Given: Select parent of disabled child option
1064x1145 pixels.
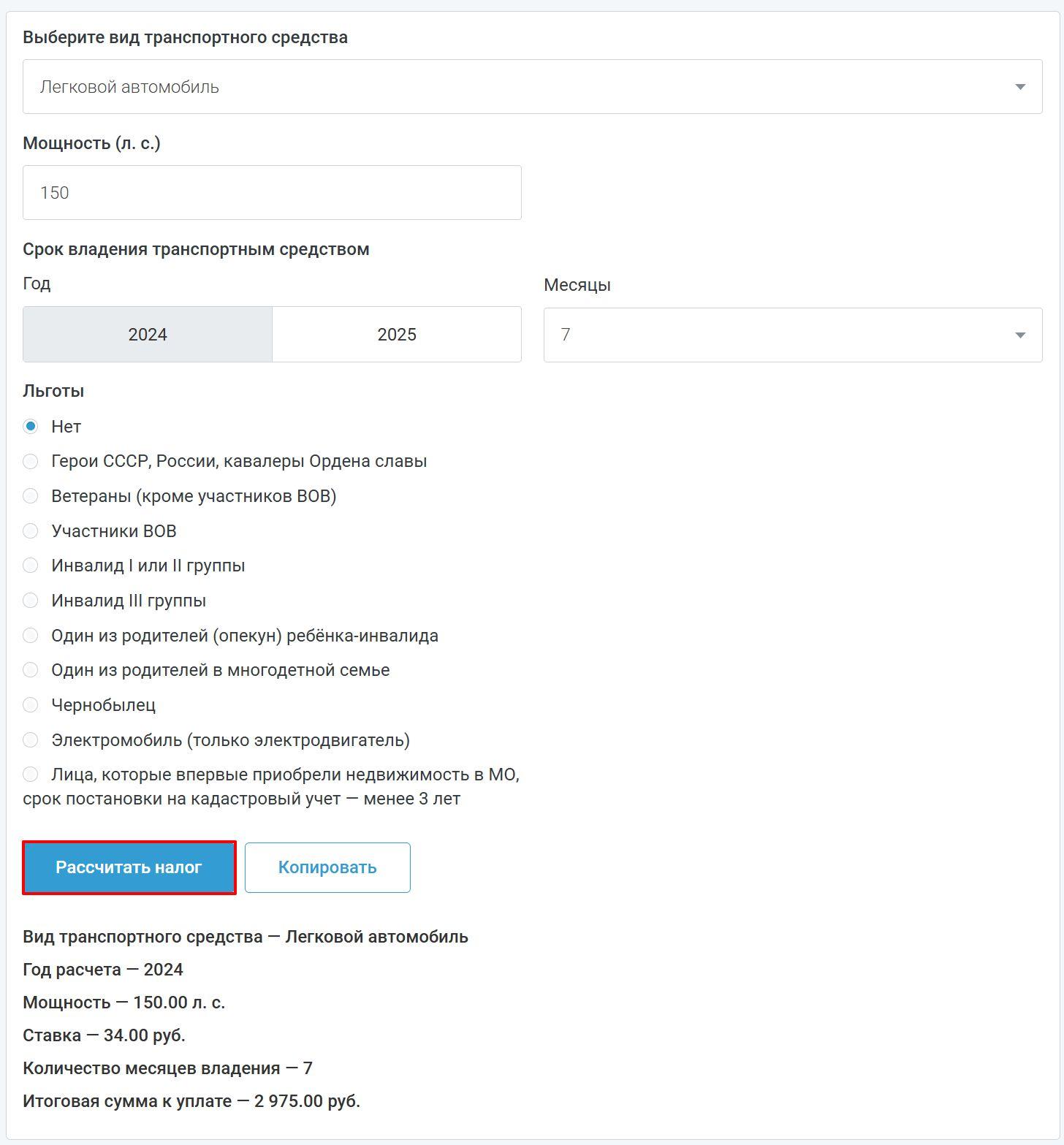Looking at the screenshot, I should tap(31, 636).
